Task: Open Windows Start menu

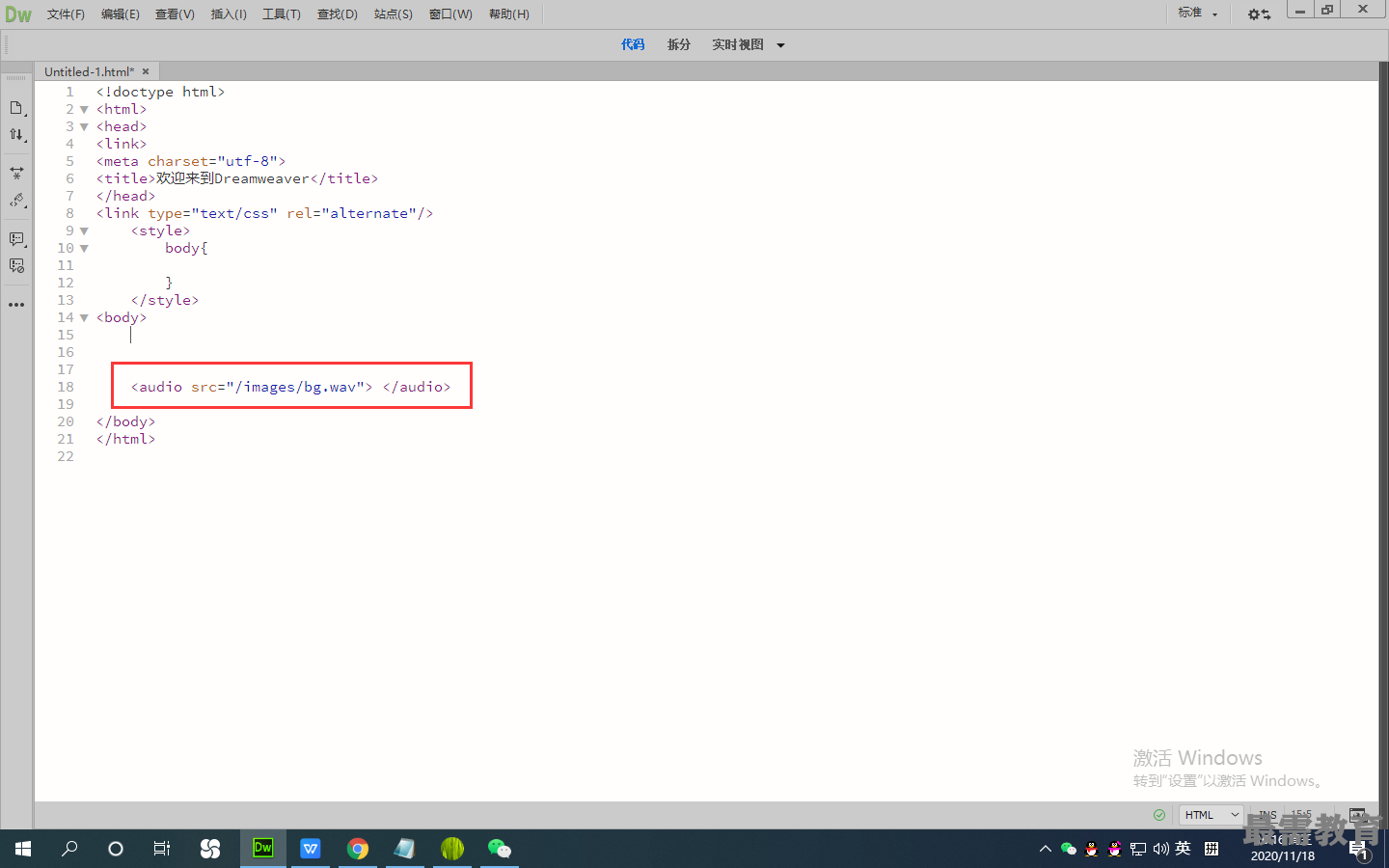Action: 23,849
